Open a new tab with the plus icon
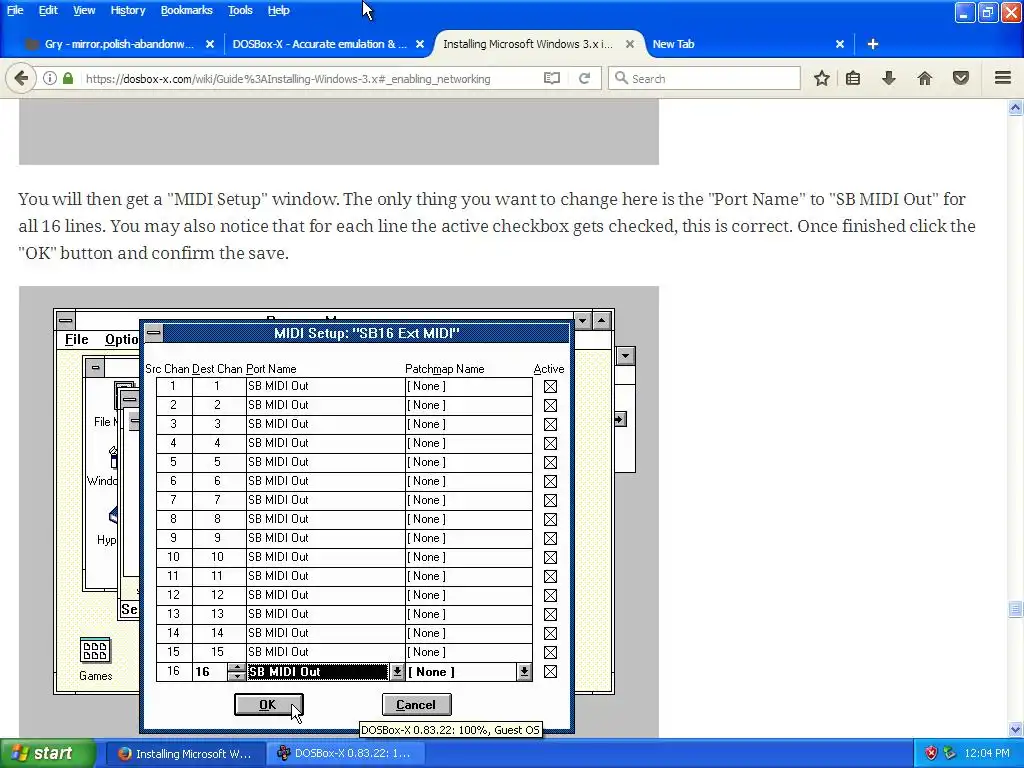The image size is (1024, 768). click(873, 44)
